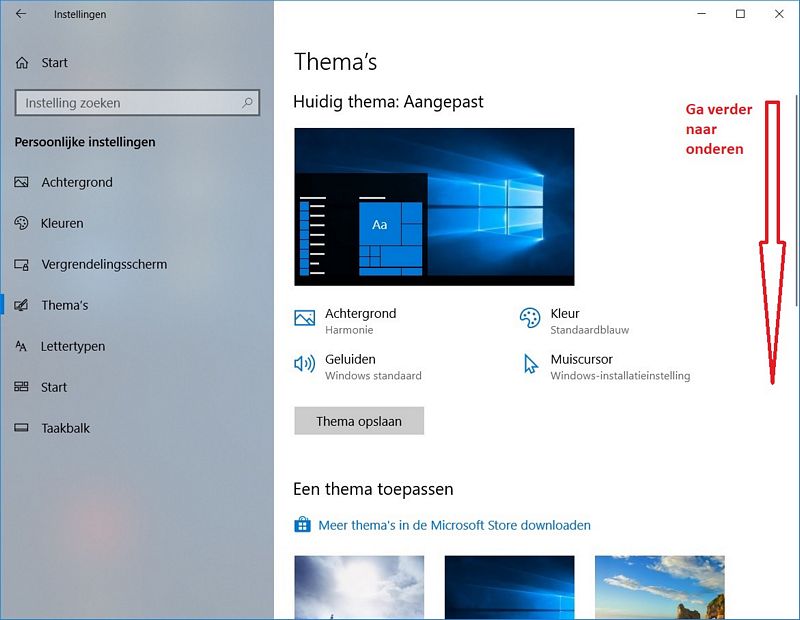Click the vertical scrollbar of the Thema's page

click(x=796, y=200)
